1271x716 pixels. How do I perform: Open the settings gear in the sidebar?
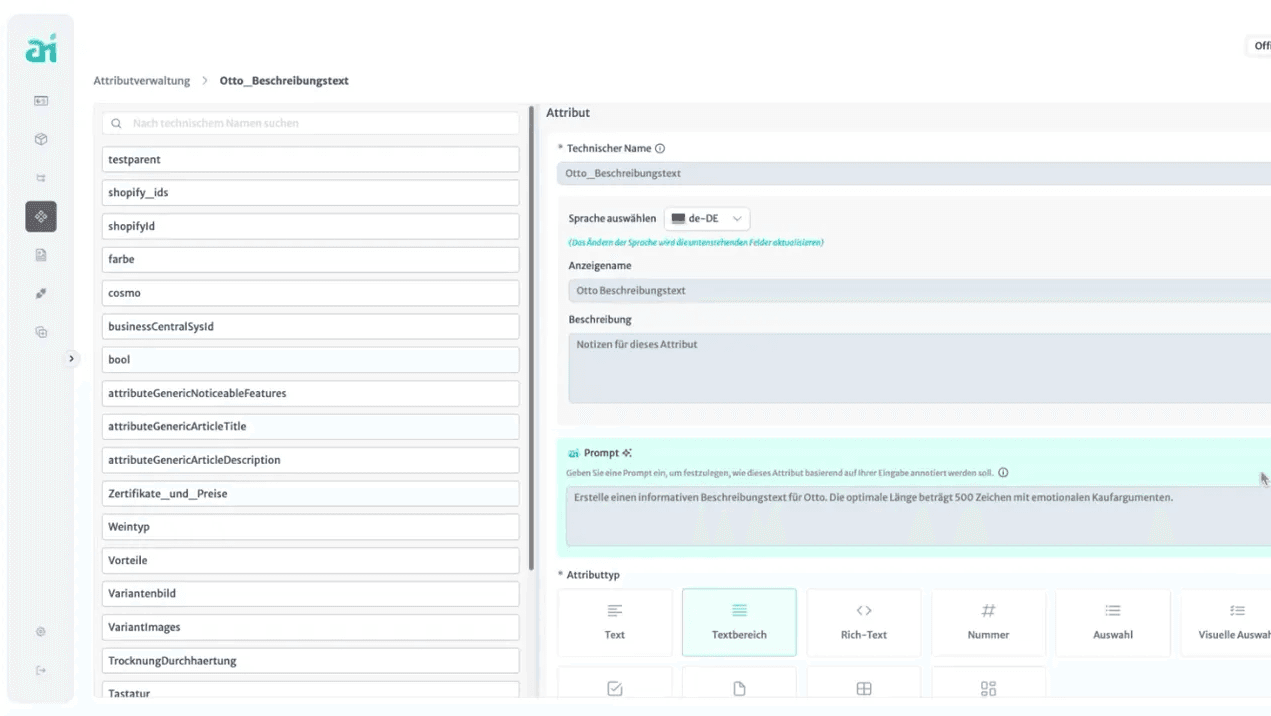pyautogui.click(x=41, y=632)
